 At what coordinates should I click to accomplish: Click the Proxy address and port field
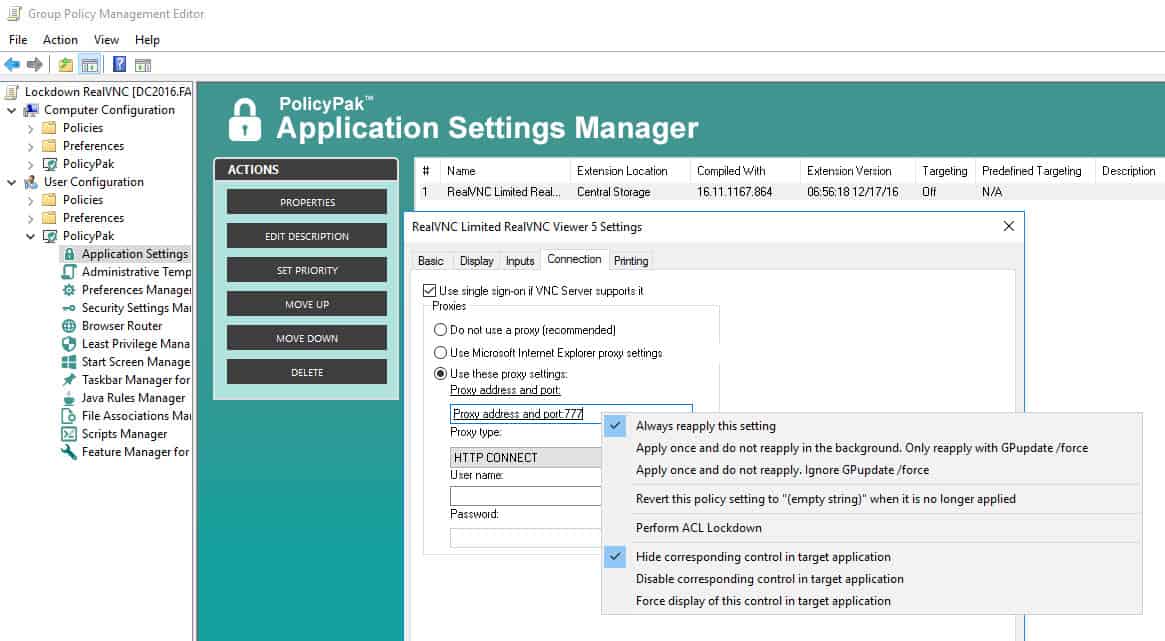tap(525, 414)
